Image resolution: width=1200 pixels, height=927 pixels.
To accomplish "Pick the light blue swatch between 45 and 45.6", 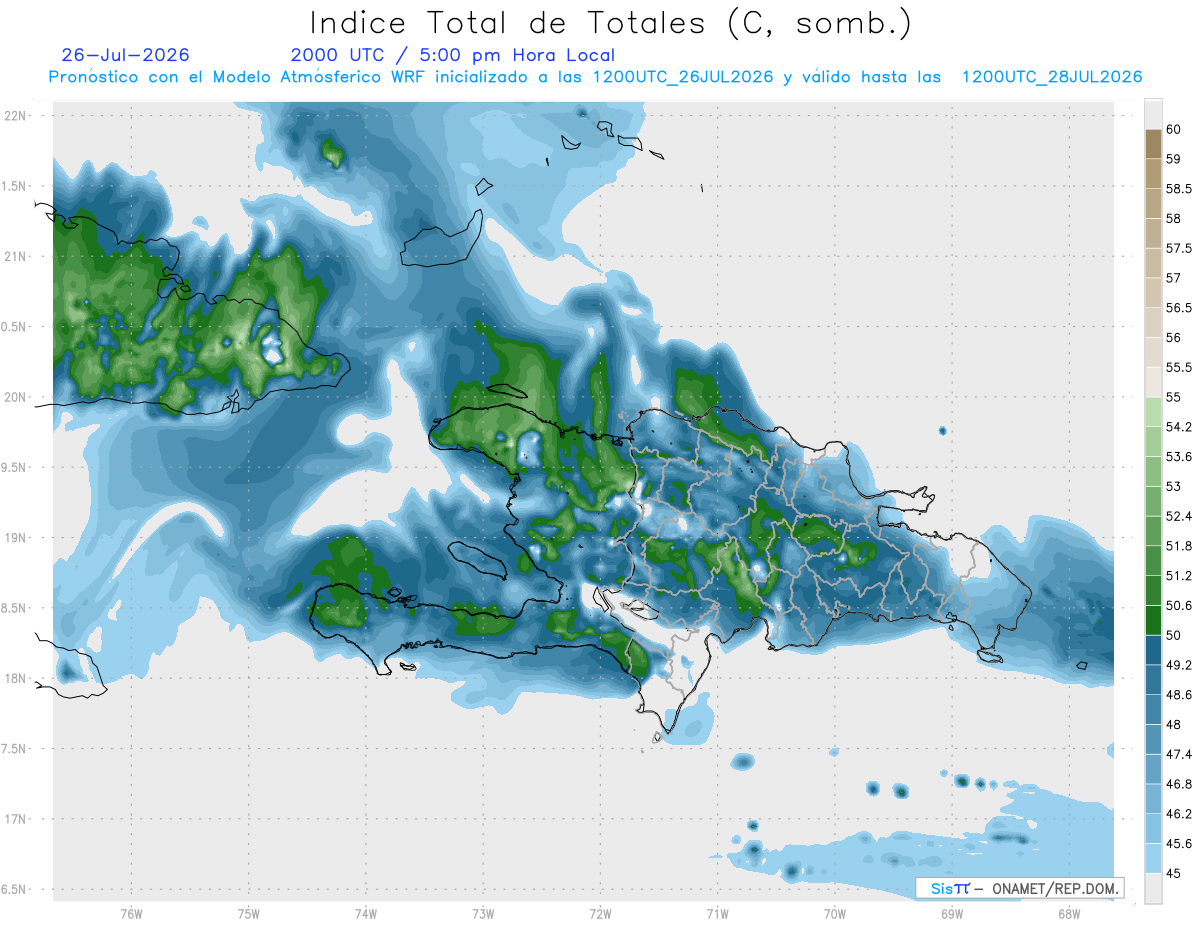I will click(1153, 858).
